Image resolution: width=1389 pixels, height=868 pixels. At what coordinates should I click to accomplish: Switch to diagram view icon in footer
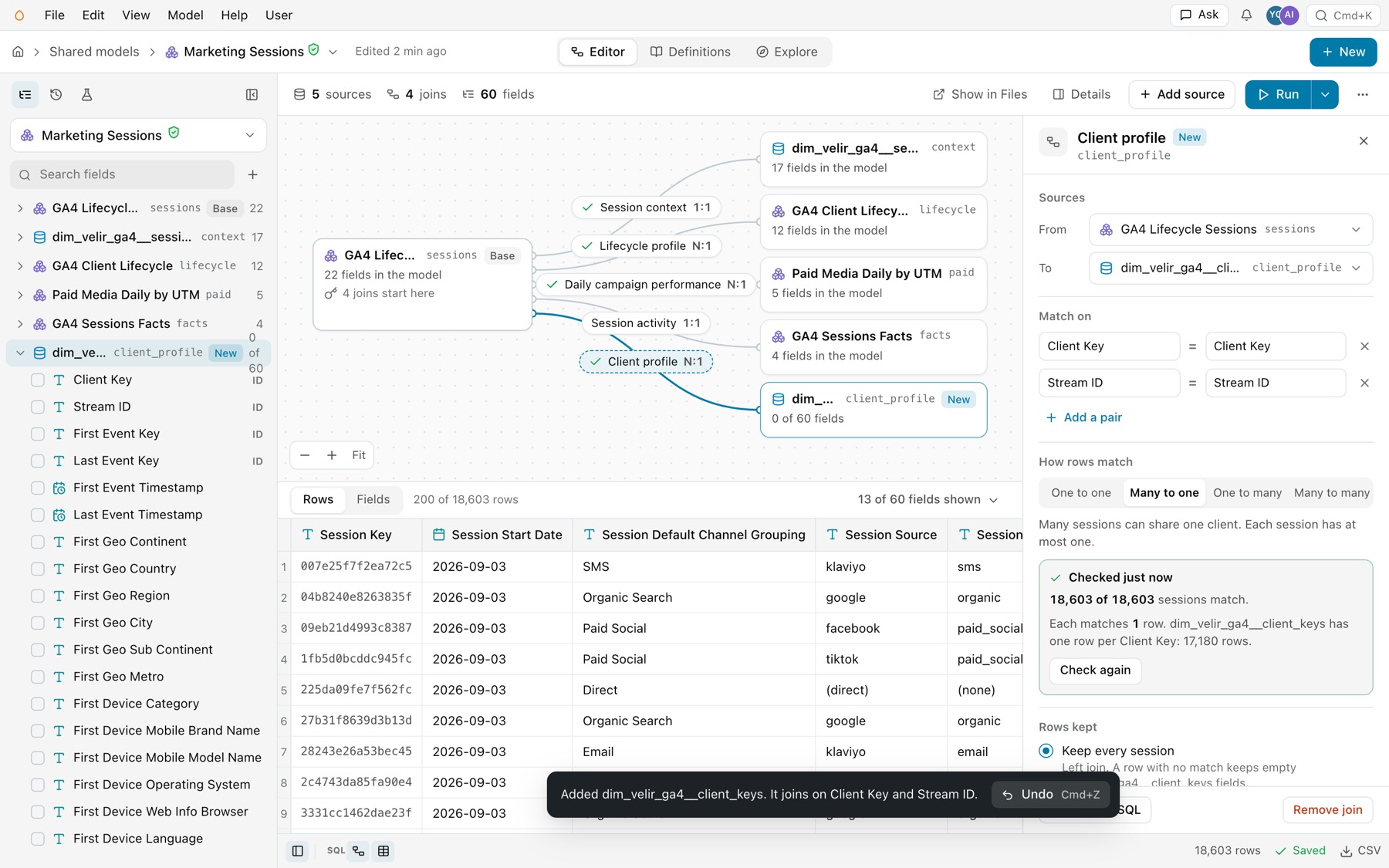[359, 851]
